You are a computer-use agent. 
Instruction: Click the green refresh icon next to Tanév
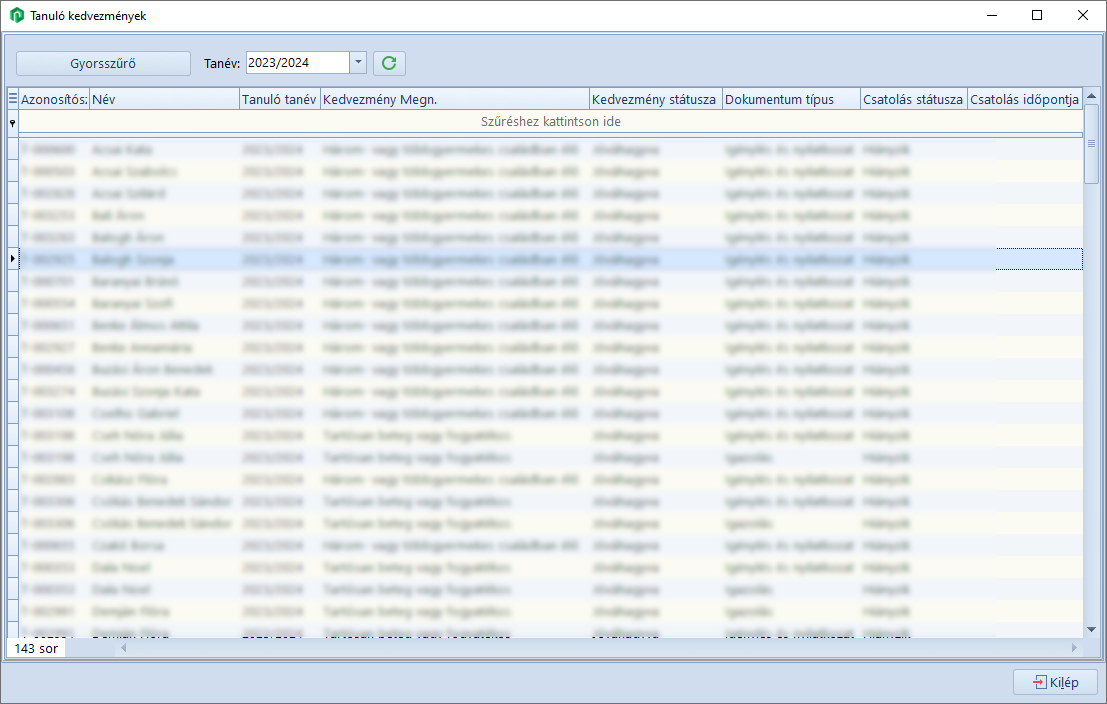pos(389,63)
